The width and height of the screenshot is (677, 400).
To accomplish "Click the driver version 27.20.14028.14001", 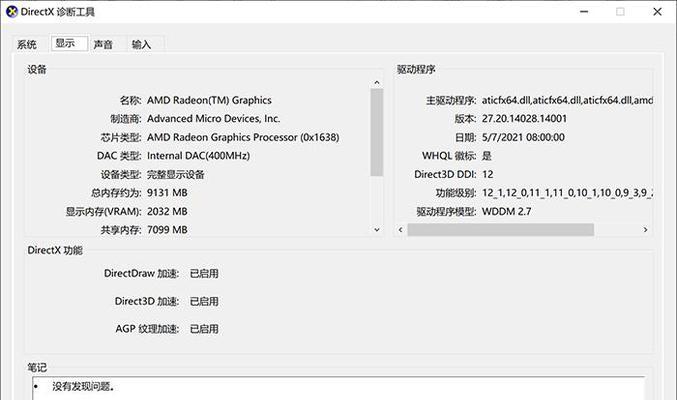I will click(x=524, y=119).
